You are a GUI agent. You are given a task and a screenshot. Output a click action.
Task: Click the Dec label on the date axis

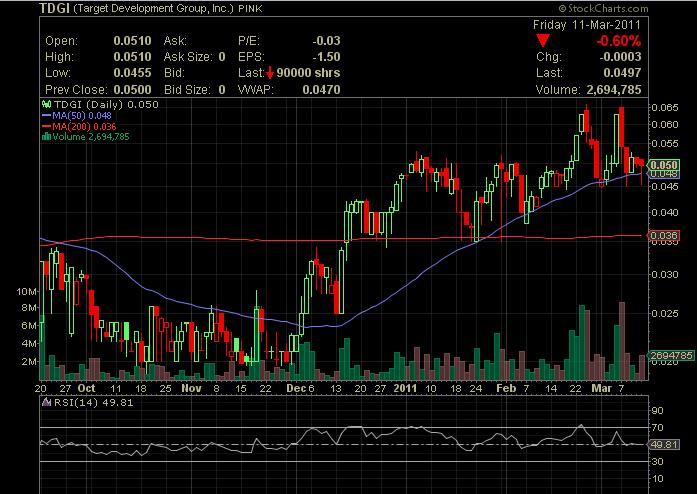point(296,388)
